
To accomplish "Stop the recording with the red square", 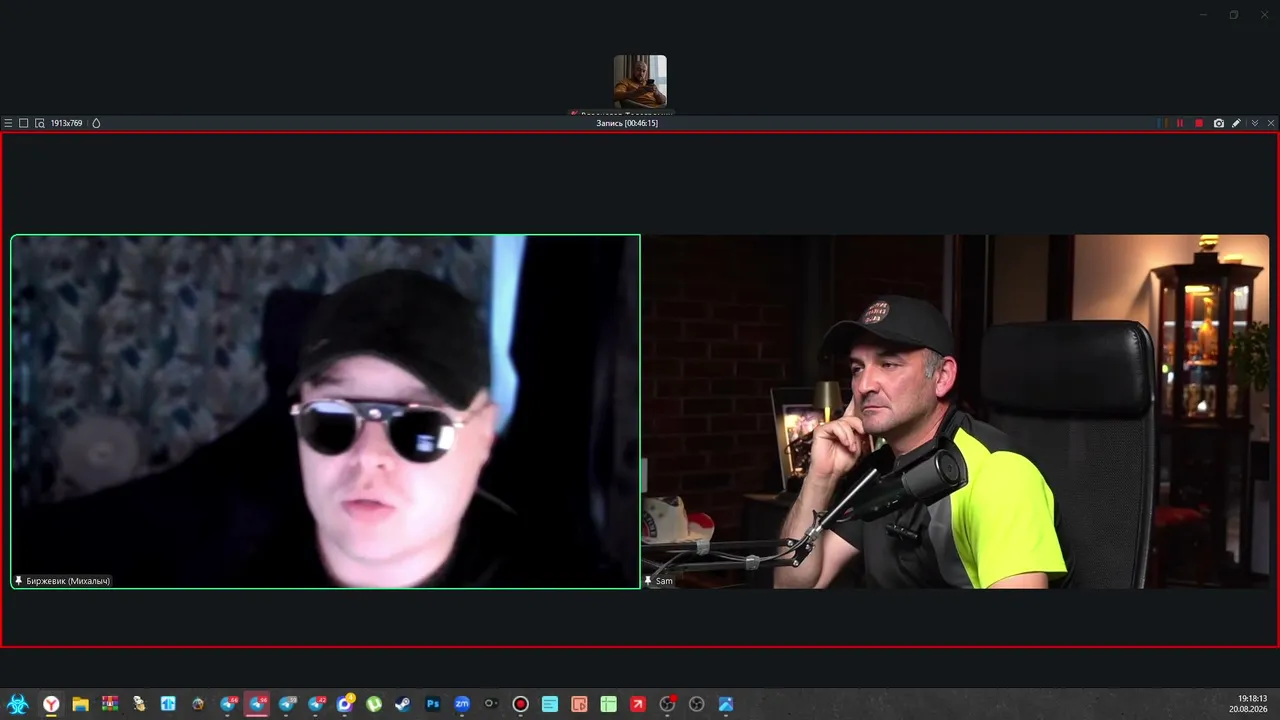I will point(1199,123).
